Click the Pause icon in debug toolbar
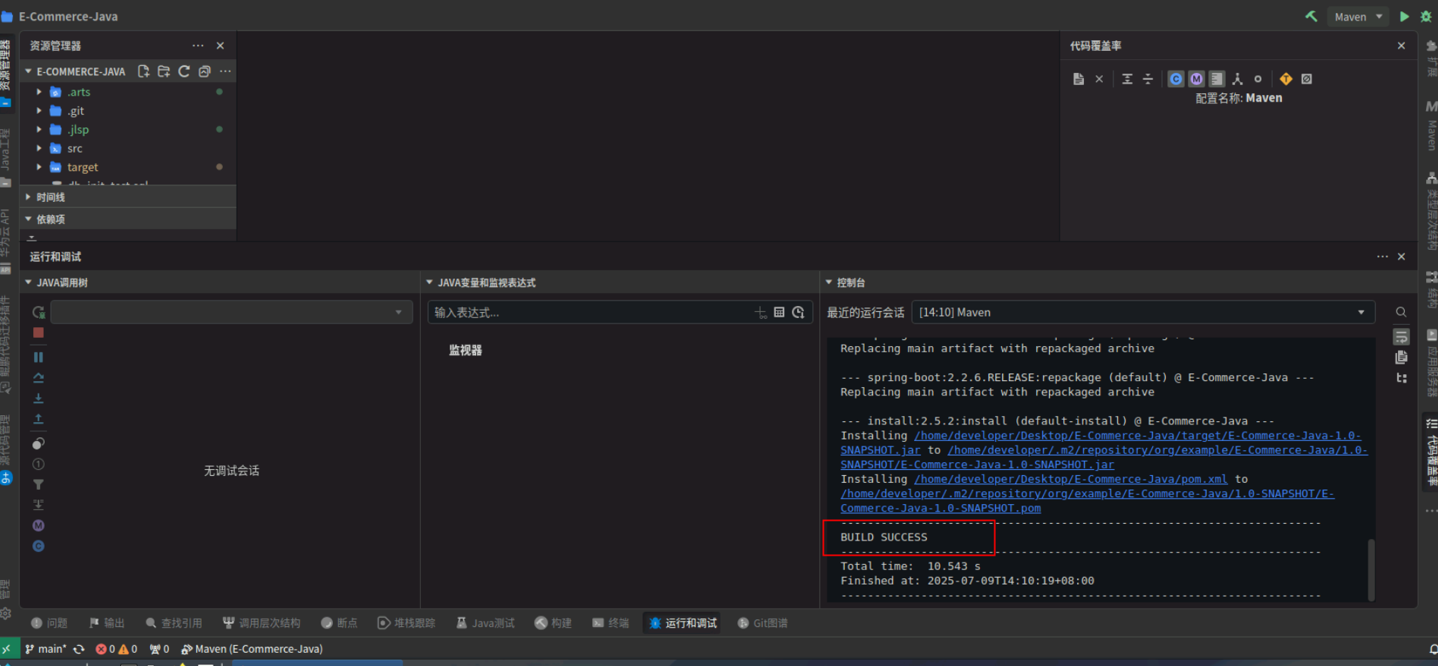Screen dimensions: 1438x666 click(38, 357)
